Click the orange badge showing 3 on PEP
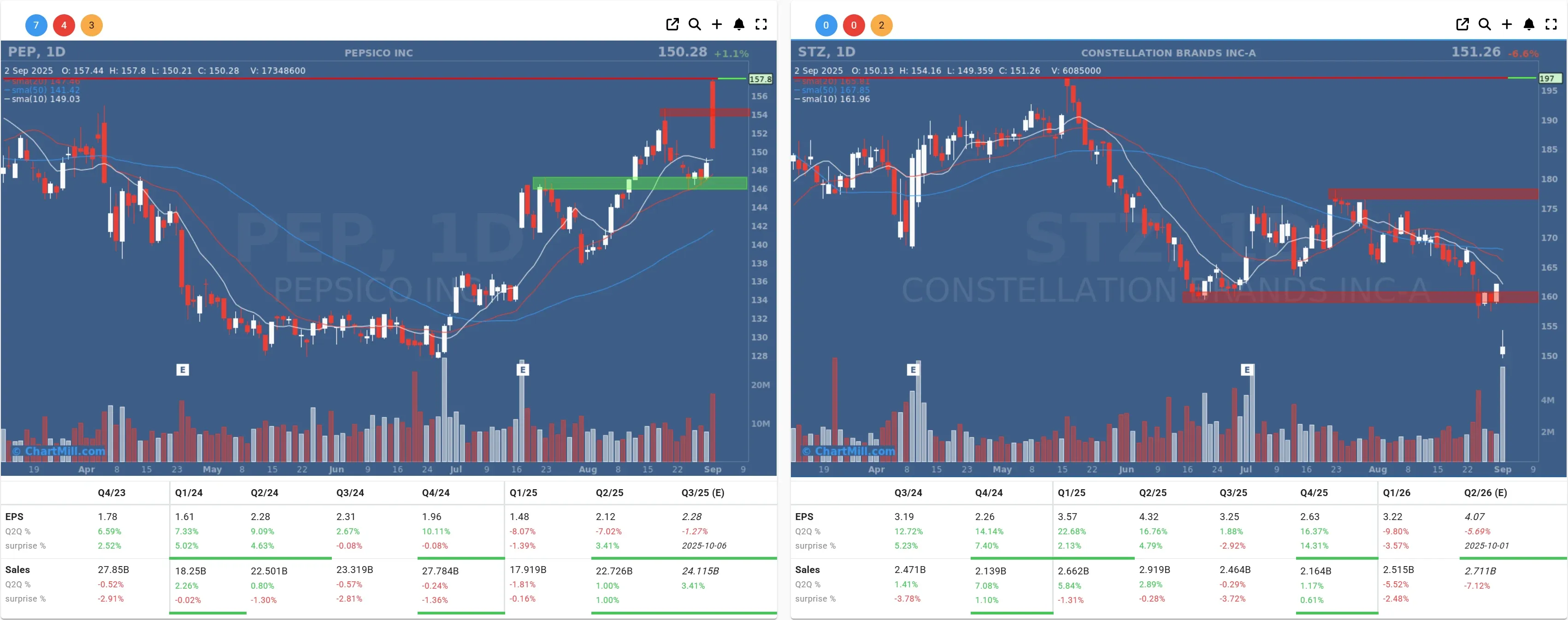This screenshot has width=1568, height=620. tap(91, 25)
